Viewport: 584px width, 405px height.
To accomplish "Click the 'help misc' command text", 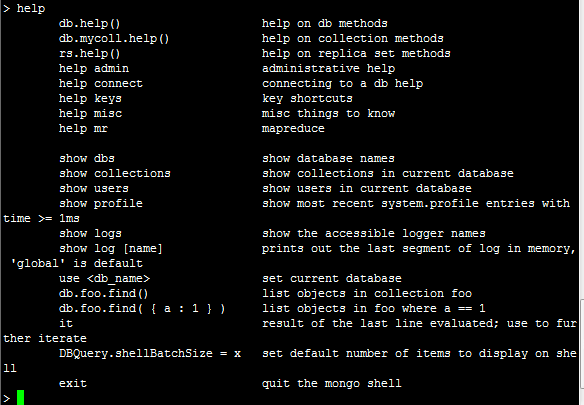I will point(91,113).
